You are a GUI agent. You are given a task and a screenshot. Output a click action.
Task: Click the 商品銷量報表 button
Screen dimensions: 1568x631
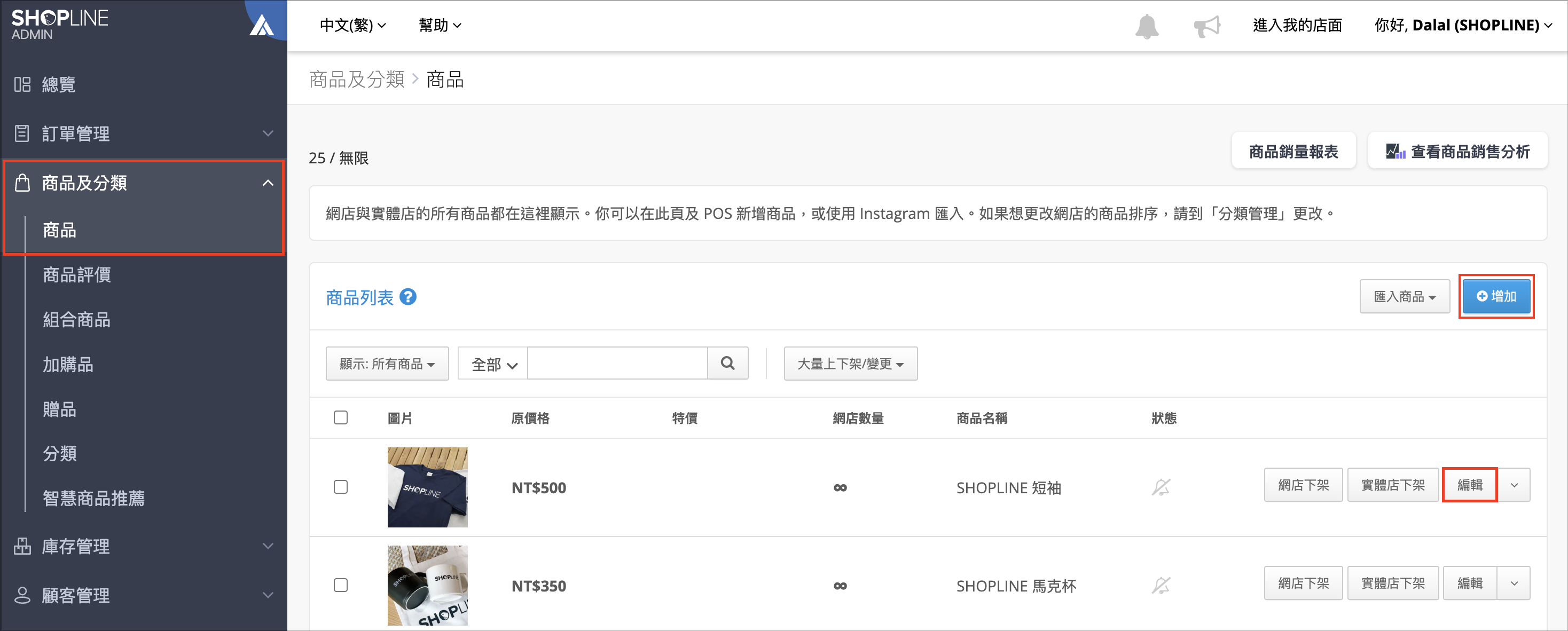[1293, 151]
